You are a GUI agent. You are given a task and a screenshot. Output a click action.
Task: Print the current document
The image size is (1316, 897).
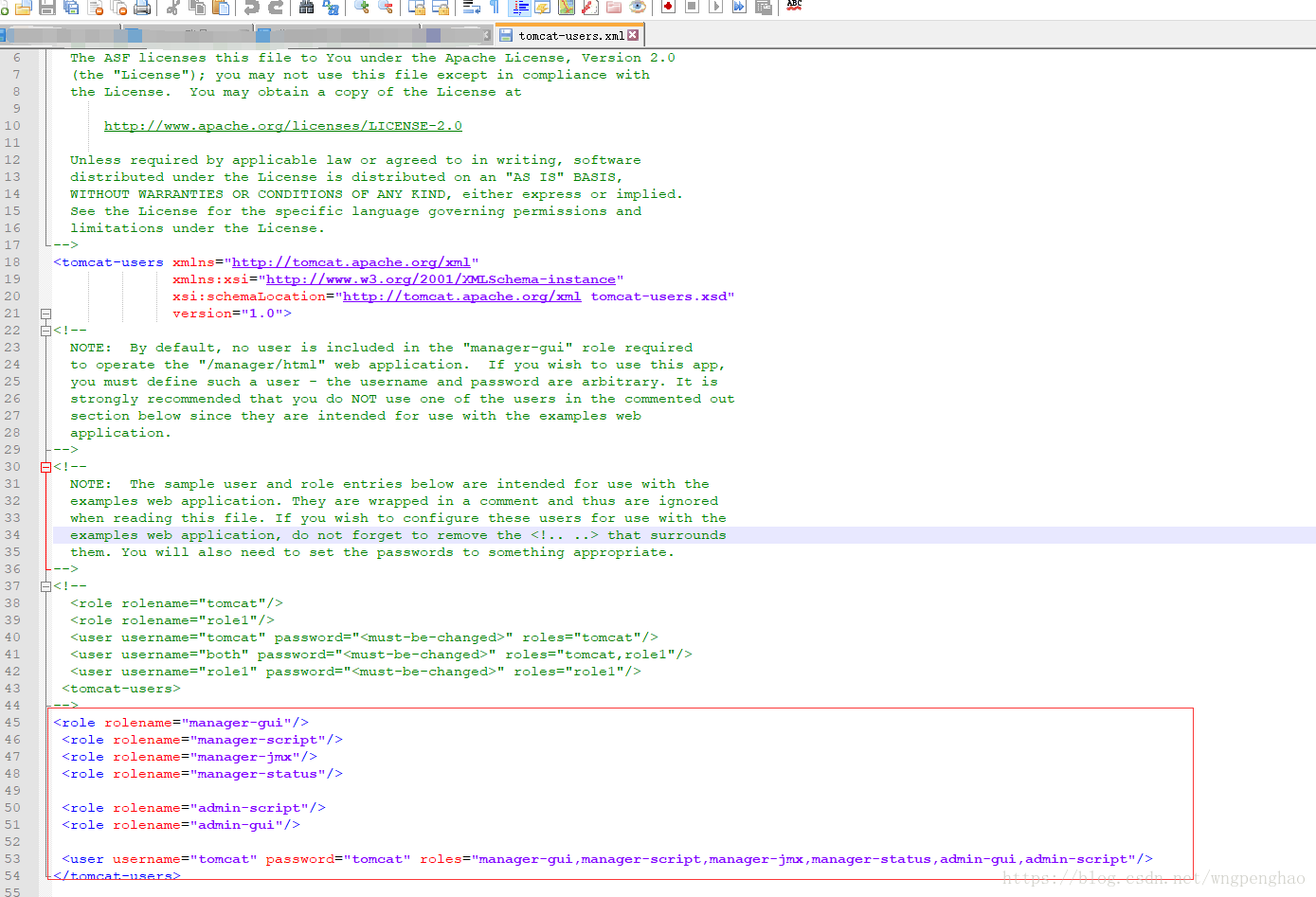142,8
